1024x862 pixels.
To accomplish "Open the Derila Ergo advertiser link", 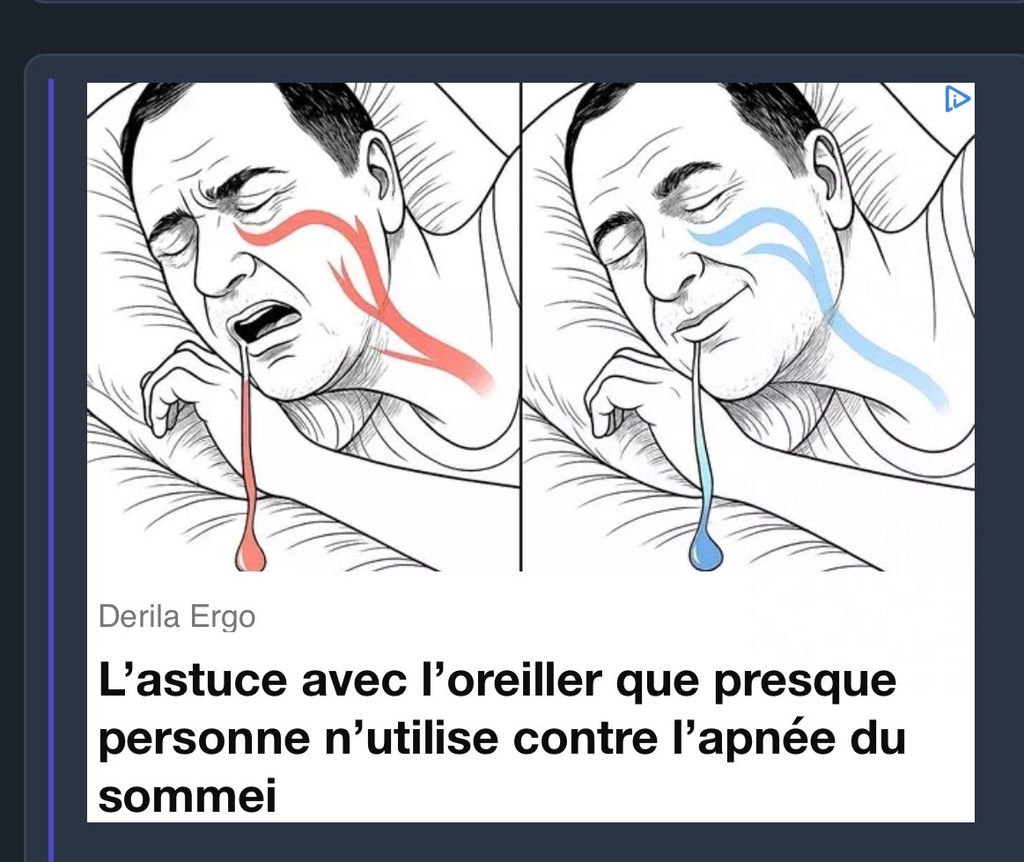I will point(176,616).
